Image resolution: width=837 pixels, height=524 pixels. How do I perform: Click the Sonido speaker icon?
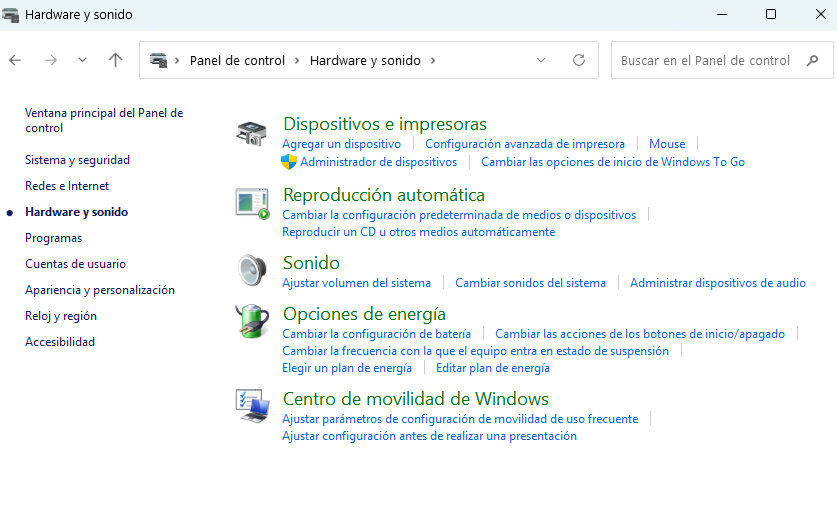tap(252, 270)
